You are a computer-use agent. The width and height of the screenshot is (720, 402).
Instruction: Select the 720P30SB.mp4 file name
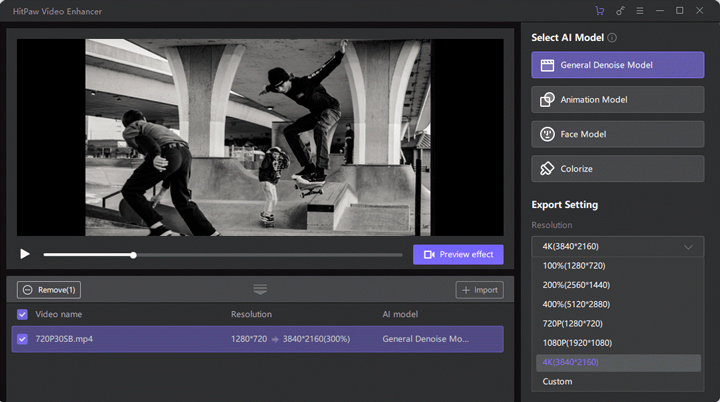[64, 339]
